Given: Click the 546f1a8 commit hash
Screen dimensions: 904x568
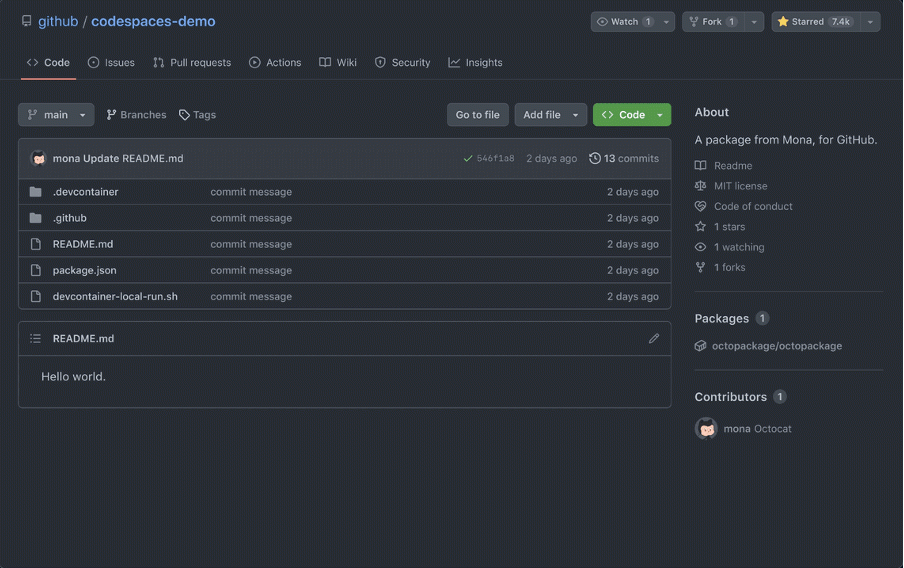Looking at the screenshot, I should pyautogui.click(x=495, y=159).
